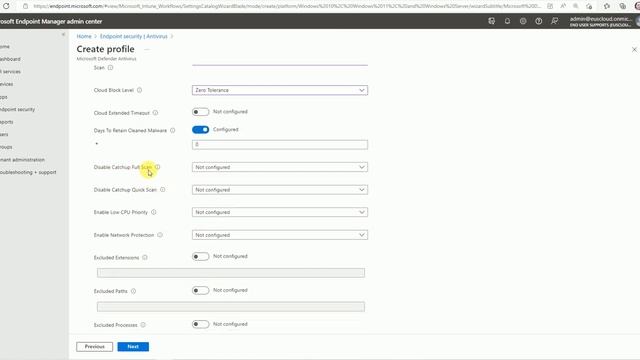Open the browser zoom icon

point(576,6)
